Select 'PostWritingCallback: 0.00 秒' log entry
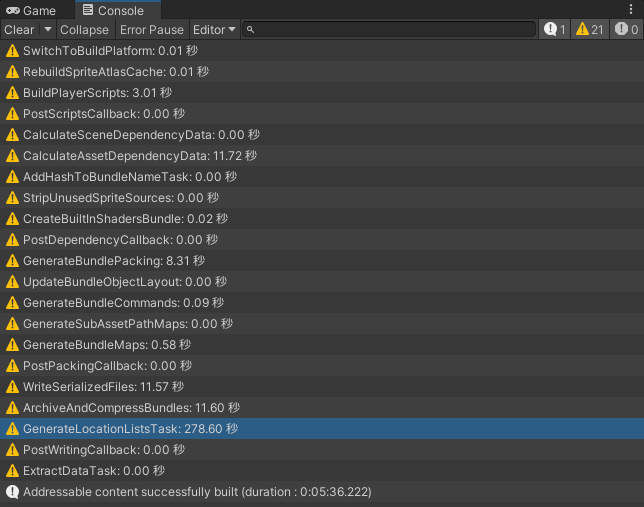 click(322, 450)
